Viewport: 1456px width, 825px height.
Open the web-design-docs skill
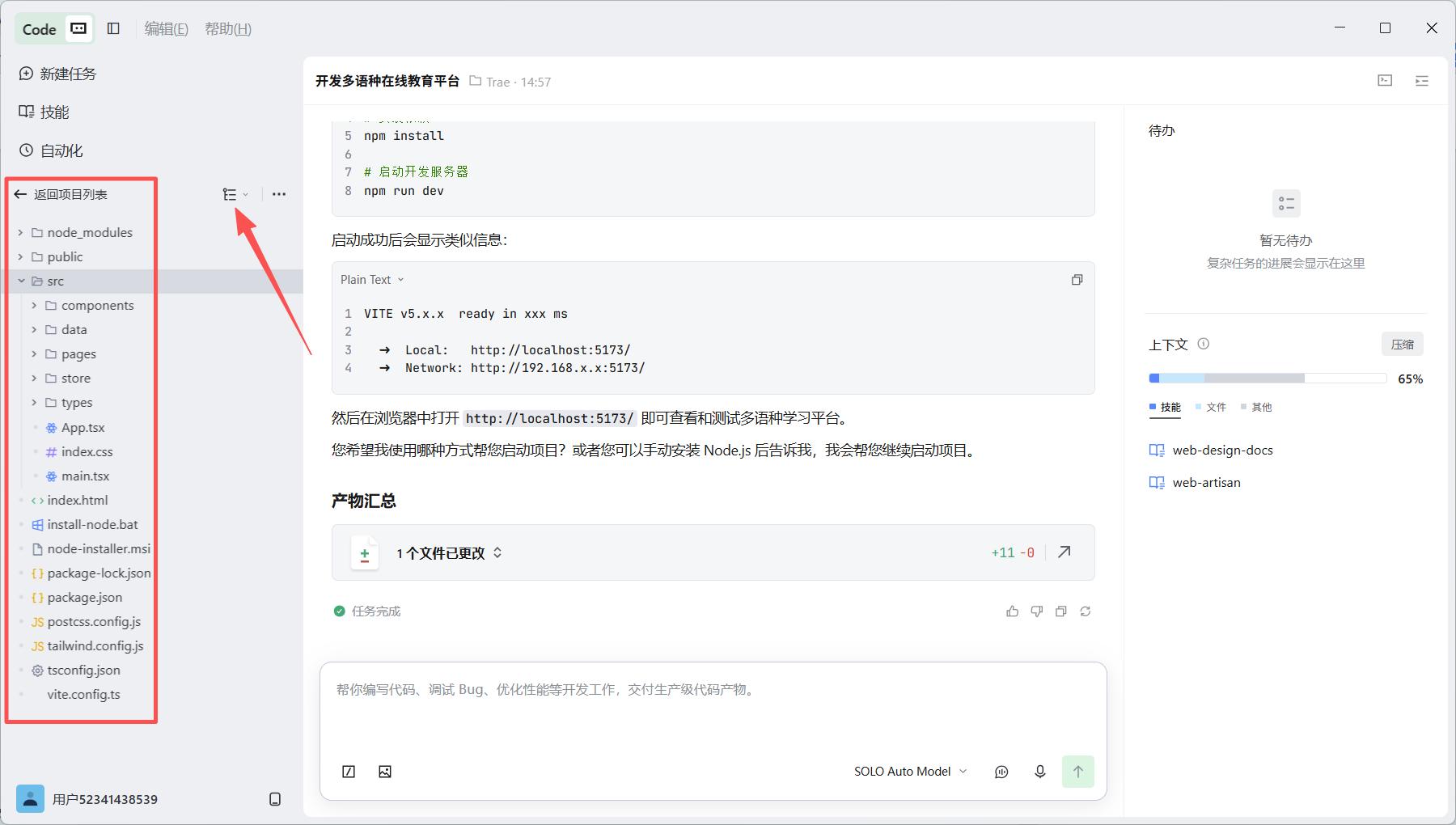[1211, 451]
